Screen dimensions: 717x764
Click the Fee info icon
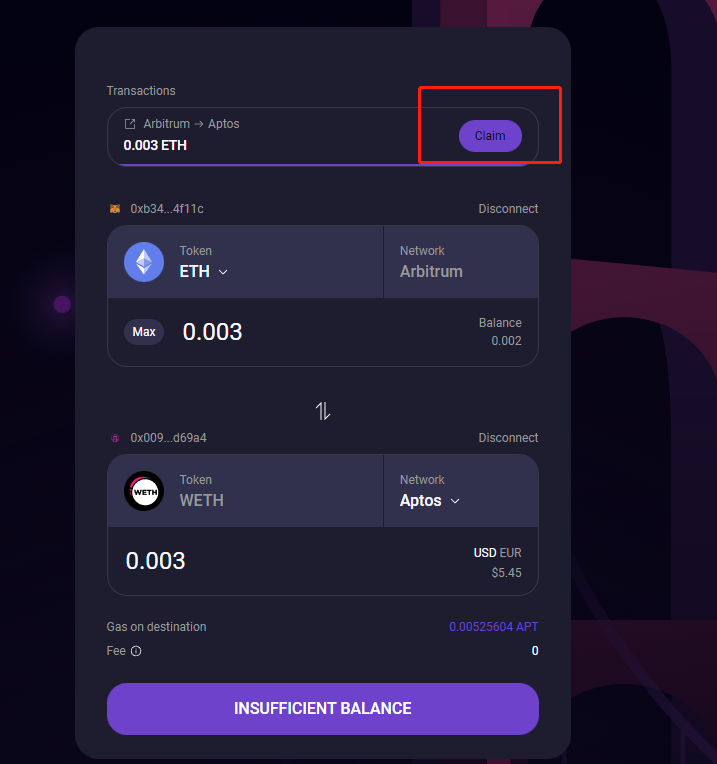(x=136, y=651)
